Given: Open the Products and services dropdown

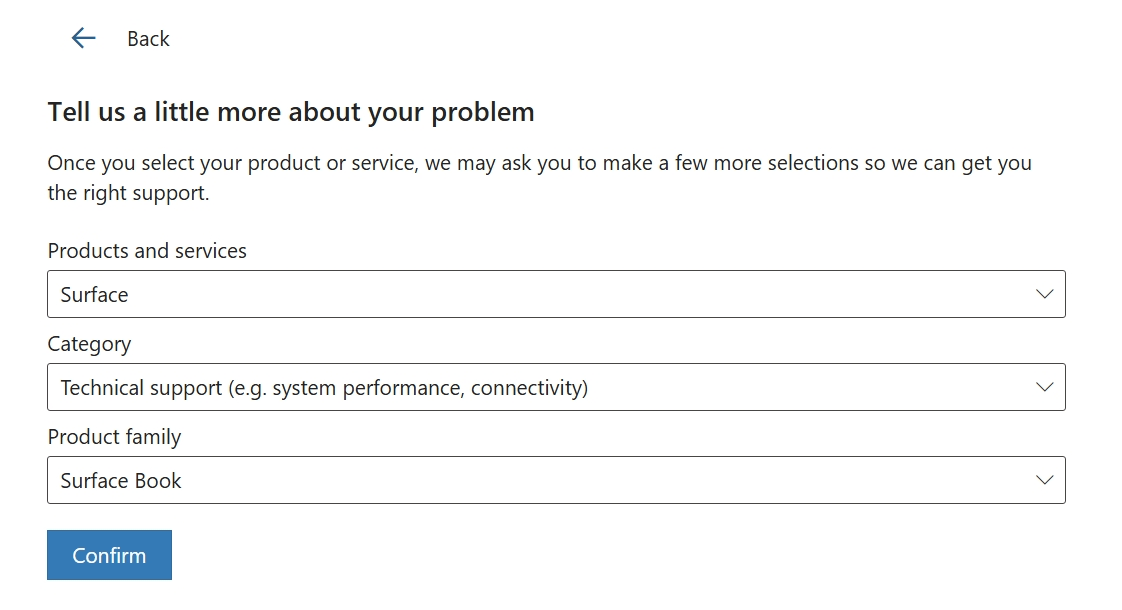Looking at the screenshot, I should pyautogui.click(x=555, y=294).
